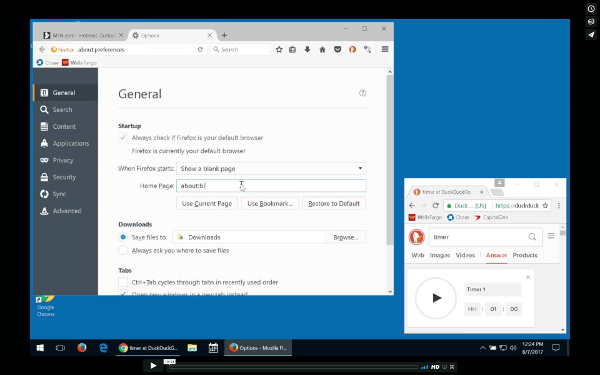The width and height of the screenshot is (600, 375).
Task: Open the Chase bookmark in Firefox bookmarks bar
Action: (48, 62)
